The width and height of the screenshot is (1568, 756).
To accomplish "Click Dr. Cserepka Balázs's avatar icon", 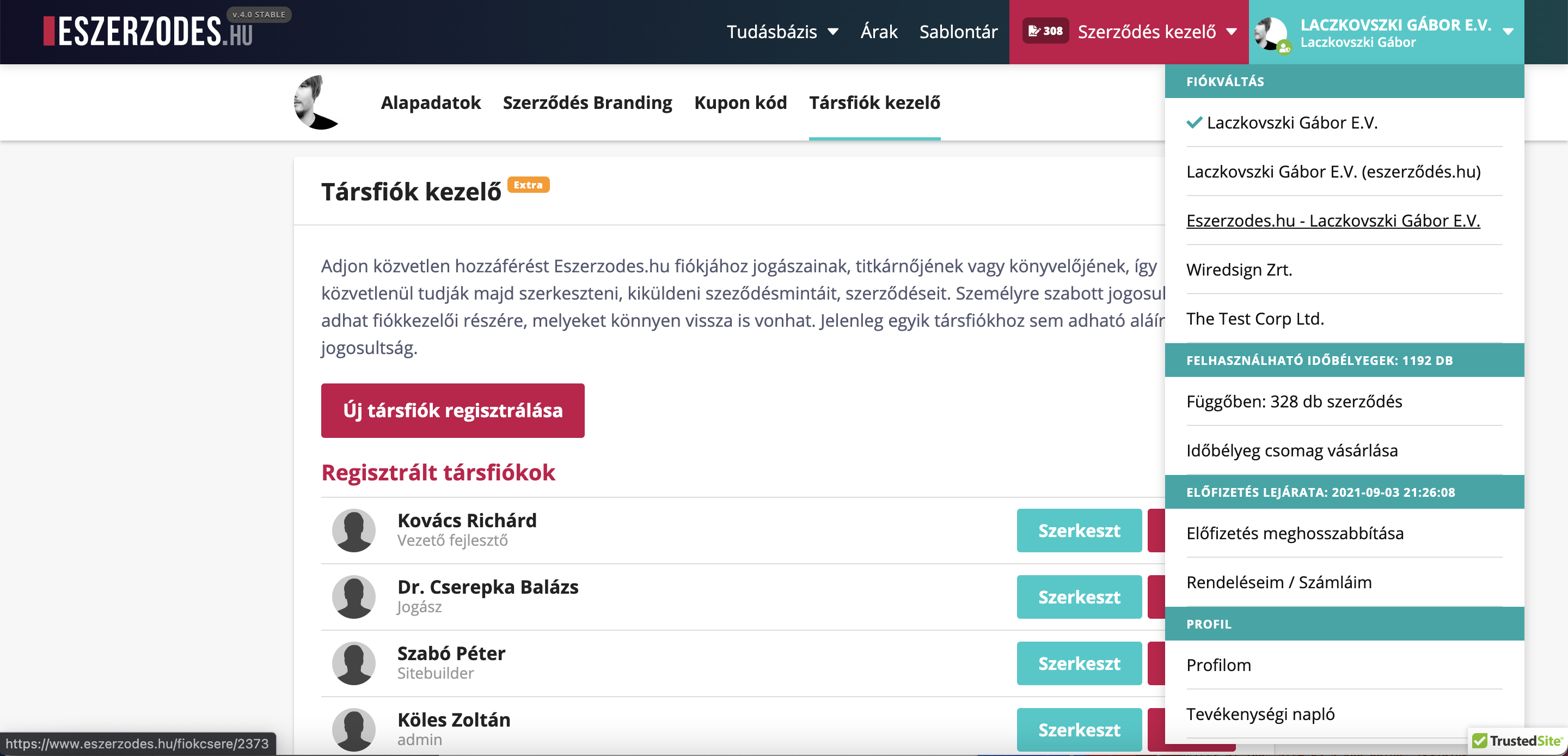I will [354, 596].
